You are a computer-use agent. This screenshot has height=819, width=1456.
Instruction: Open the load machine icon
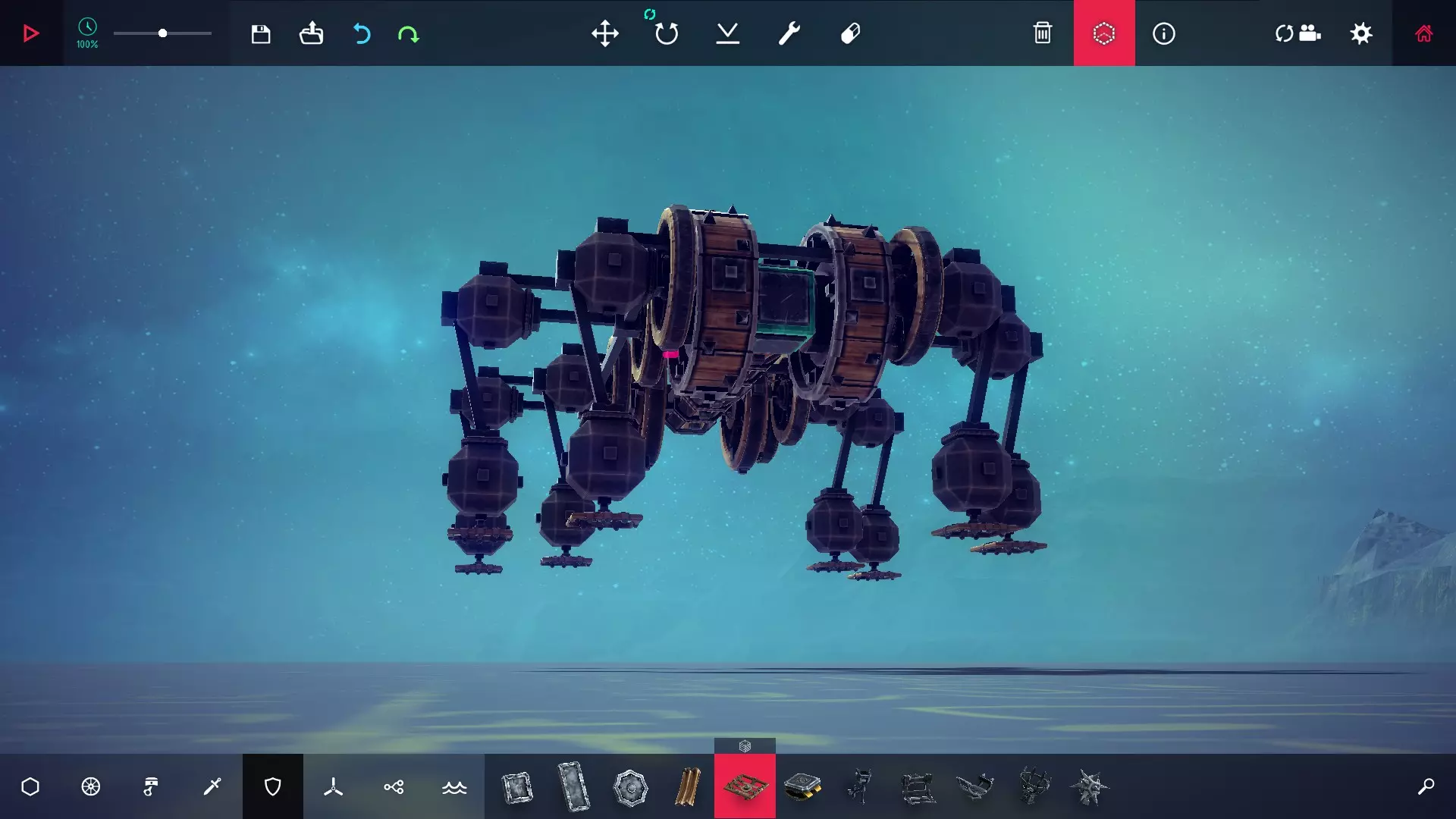(x=311, y=33)
